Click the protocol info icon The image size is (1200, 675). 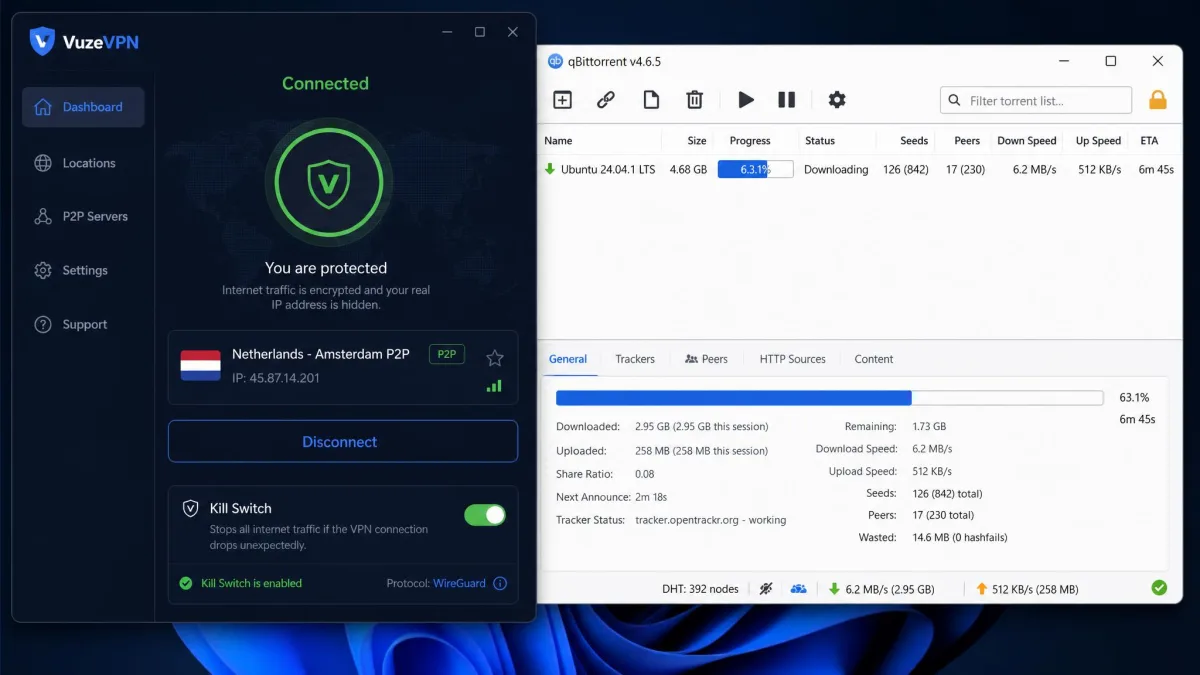(x=500, y=583)
